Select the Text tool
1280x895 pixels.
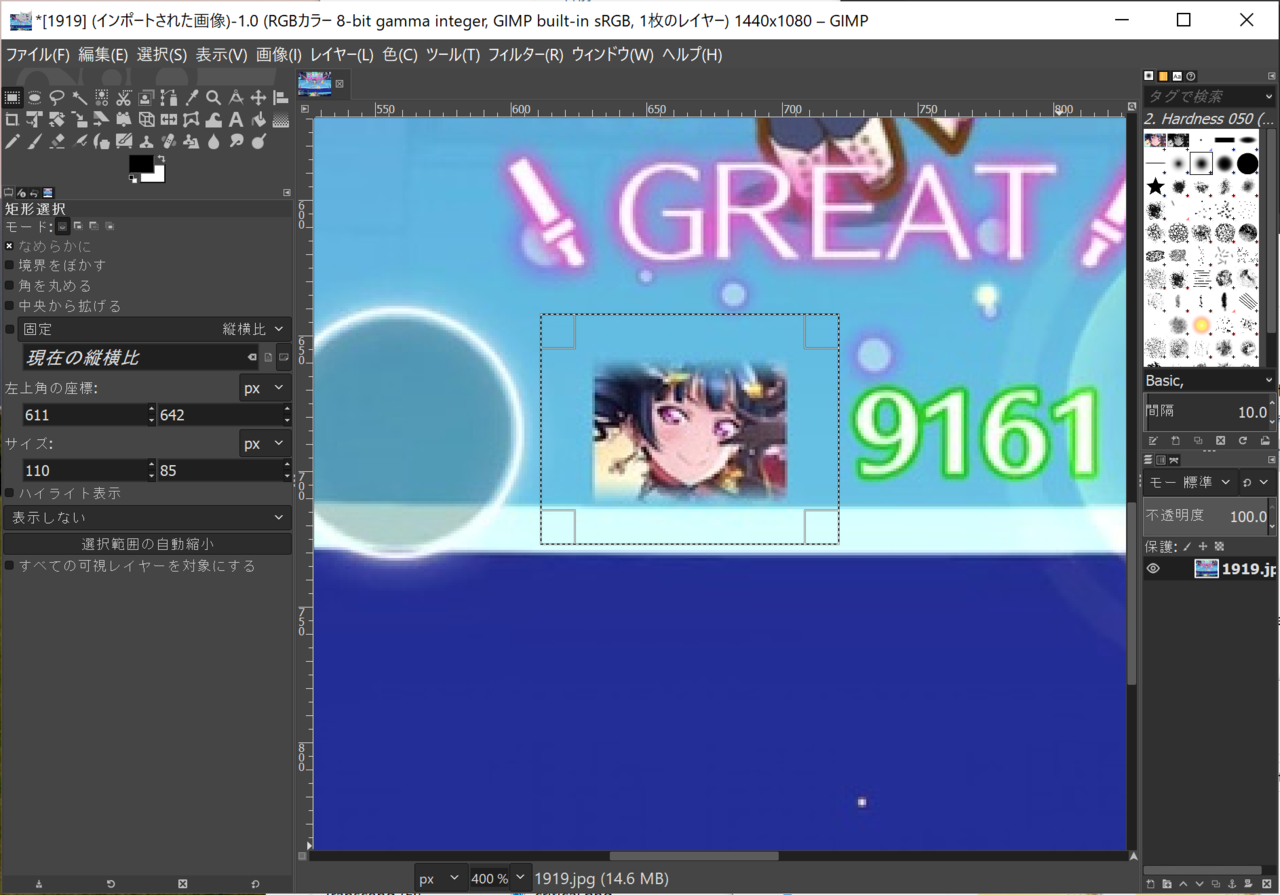coord(236,120)
